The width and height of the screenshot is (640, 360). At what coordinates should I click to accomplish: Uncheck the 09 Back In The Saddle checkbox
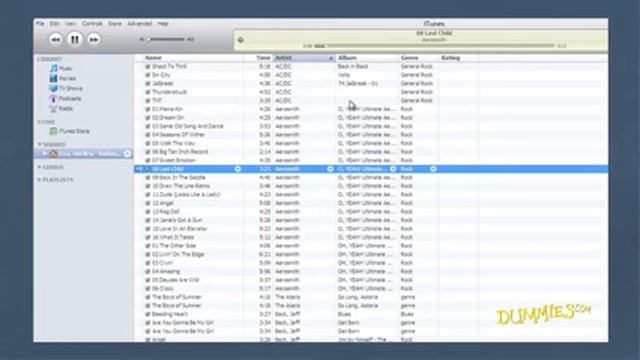point(148,178)
